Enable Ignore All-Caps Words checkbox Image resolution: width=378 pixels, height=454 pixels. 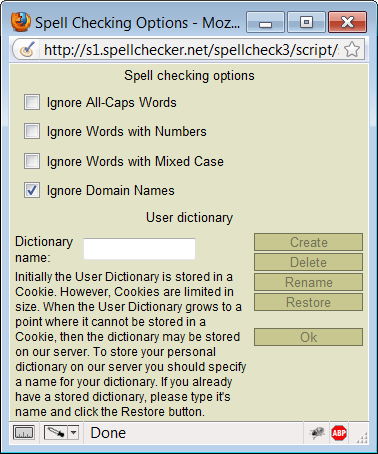click(32, 102)
